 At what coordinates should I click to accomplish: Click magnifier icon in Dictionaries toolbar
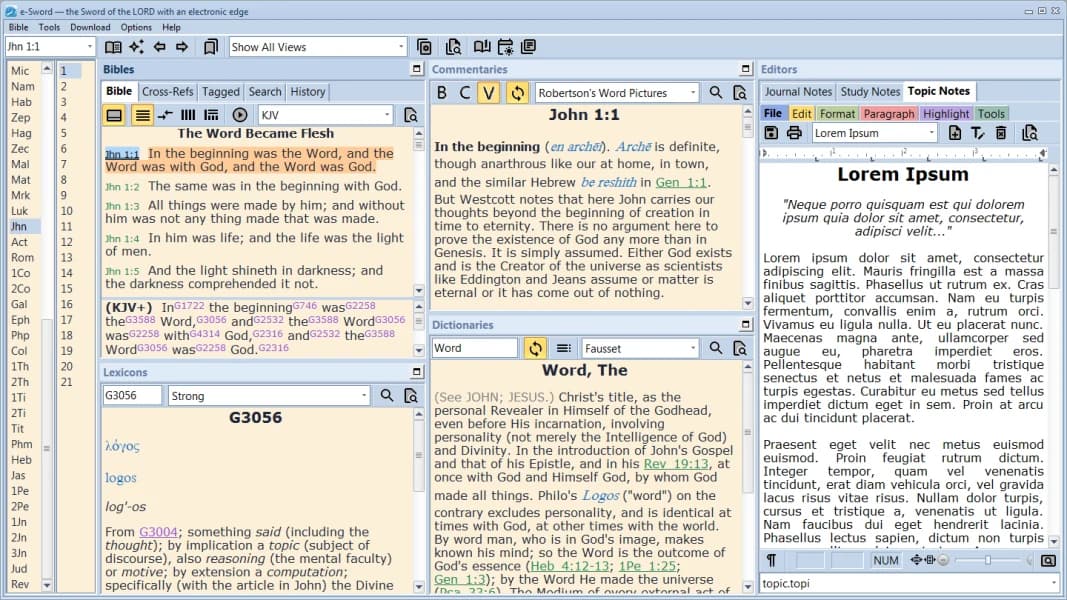716,348
